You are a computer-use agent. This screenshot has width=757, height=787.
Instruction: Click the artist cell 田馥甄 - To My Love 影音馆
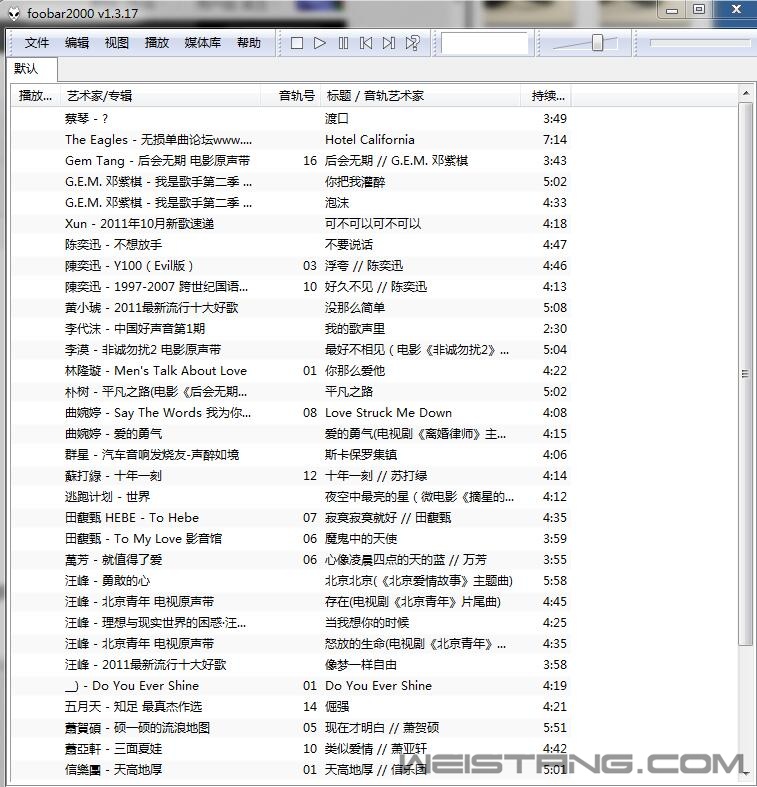144,539
